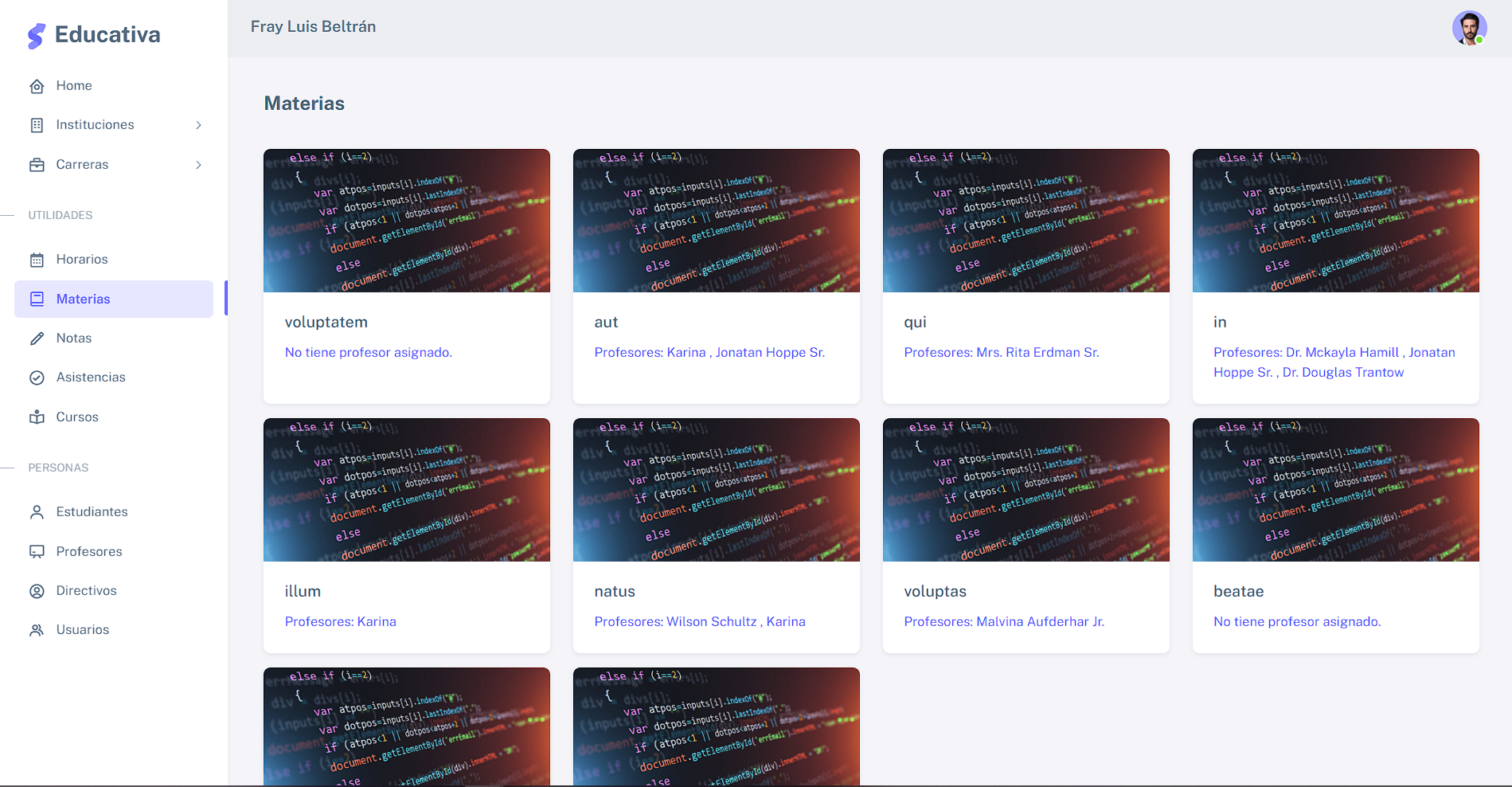Image resolution: width=1512 pixels, height=787 pixels.
Task: Expand the Instituciones submenu chevron
Action: (x=198, y=125)
